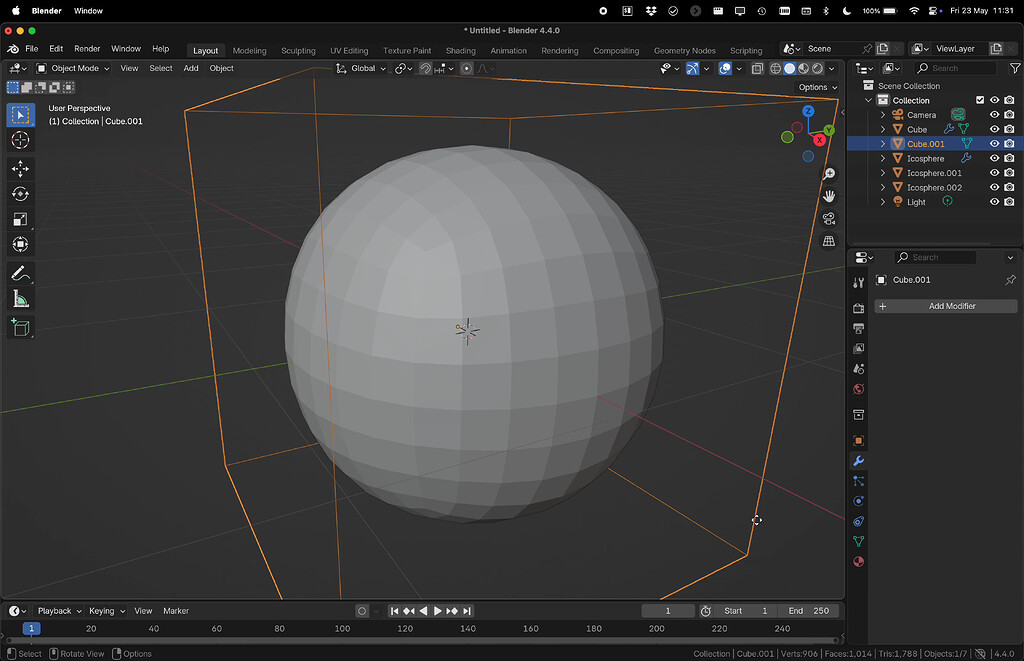
Task: Open the Render properties tab
Action: point(859,308)
